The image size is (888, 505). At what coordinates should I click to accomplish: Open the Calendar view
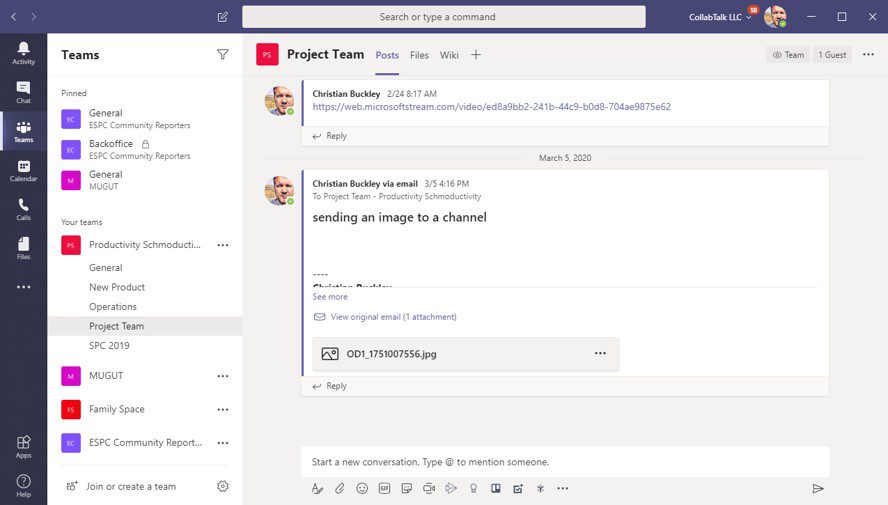[23, 170]
